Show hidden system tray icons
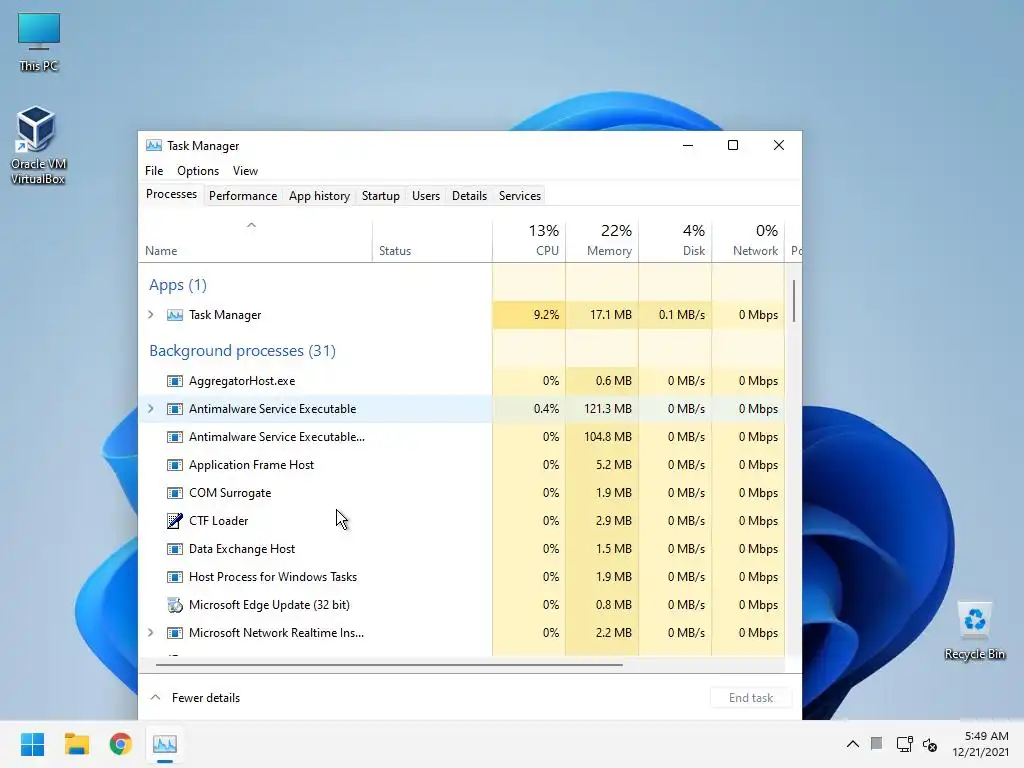Image resolution: width=1024 pixels, height=768 pixels. point(852,744)
